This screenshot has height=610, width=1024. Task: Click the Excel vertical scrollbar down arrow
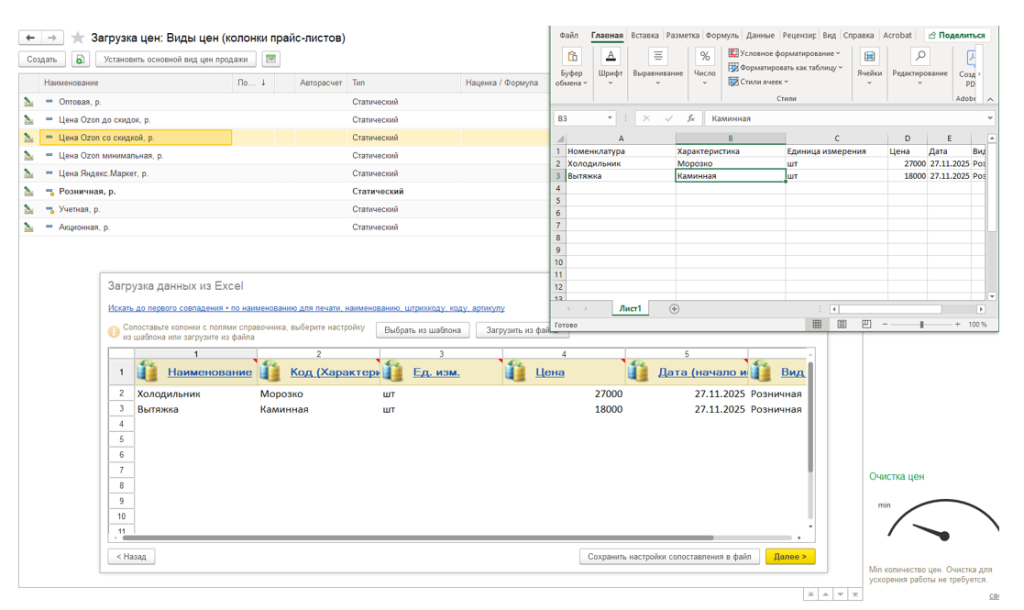(x=992, y=297)
